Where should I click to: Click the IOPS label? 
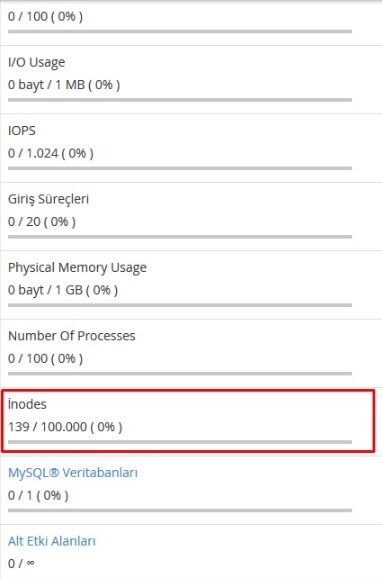click(22, 131)
